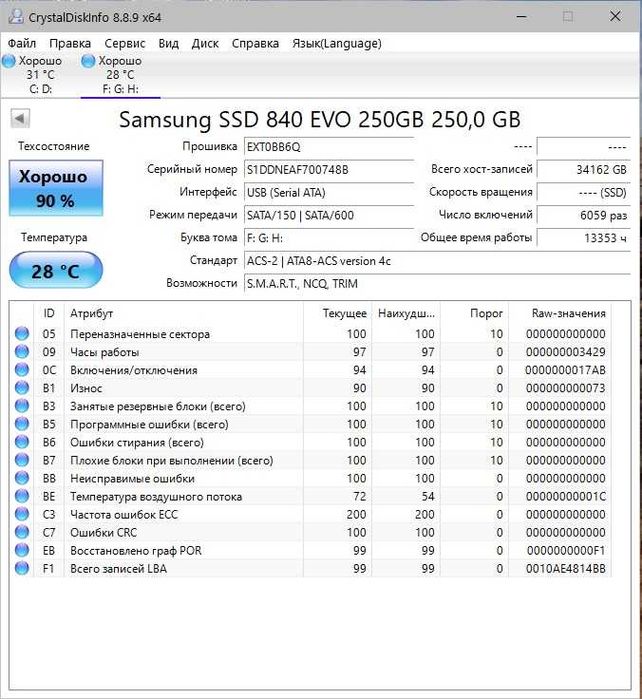Click raw value 0000000017AB

(565, 370)
